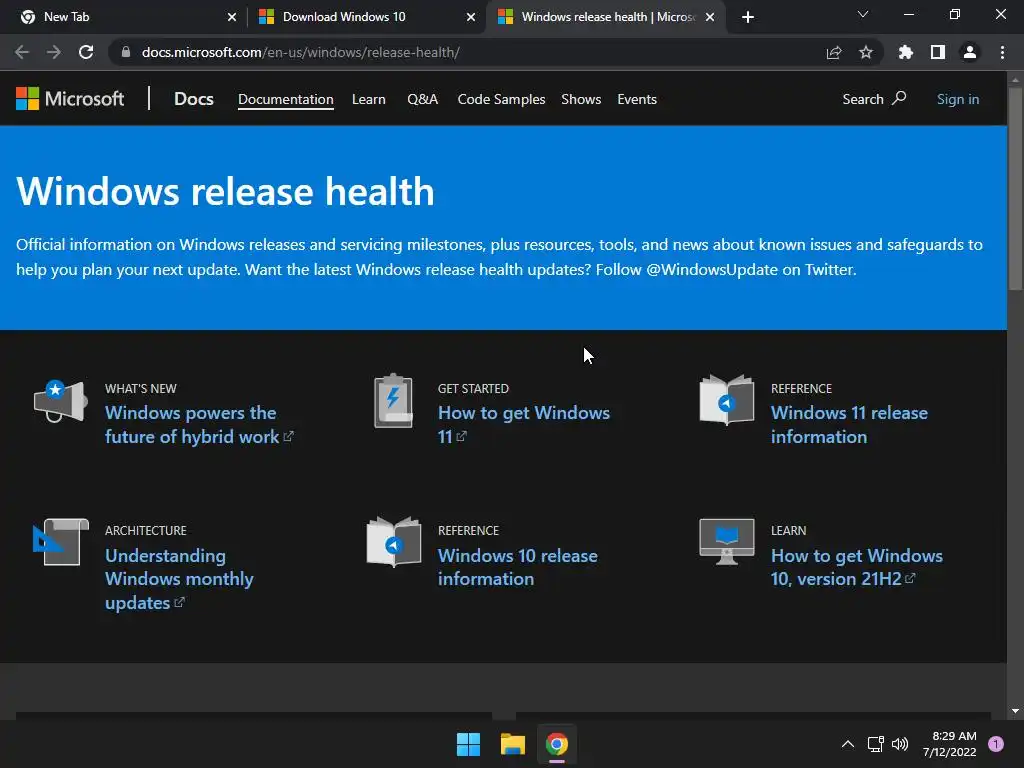Click the Search magnifier icon

(x=899, y=98)
